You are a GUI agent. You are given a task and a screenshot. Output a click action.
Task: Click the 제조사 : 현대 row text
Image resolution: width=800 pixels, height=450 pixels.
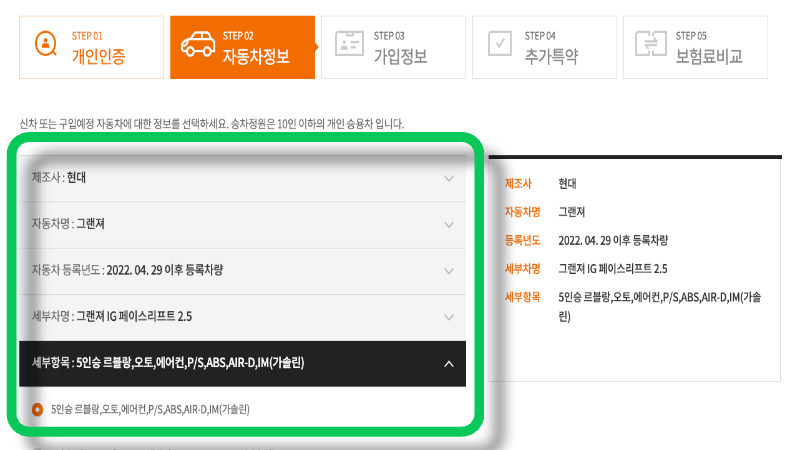59,178
